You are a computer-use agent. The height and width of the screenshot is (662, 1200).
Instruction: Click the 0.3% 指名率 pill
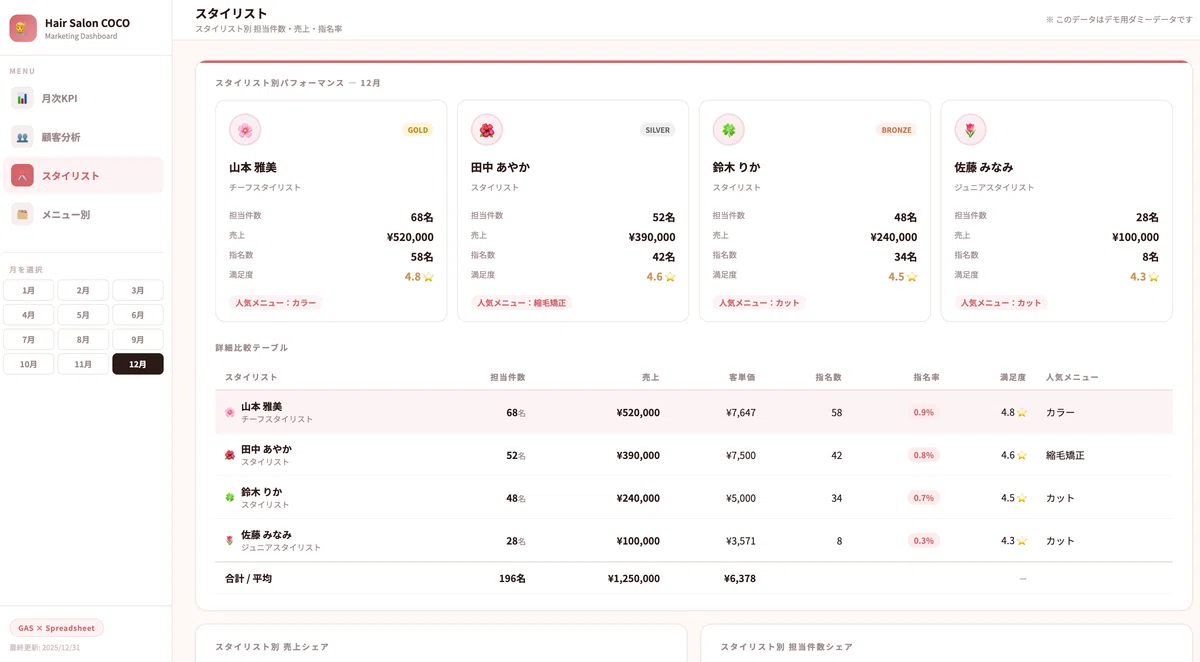(924, 541)
